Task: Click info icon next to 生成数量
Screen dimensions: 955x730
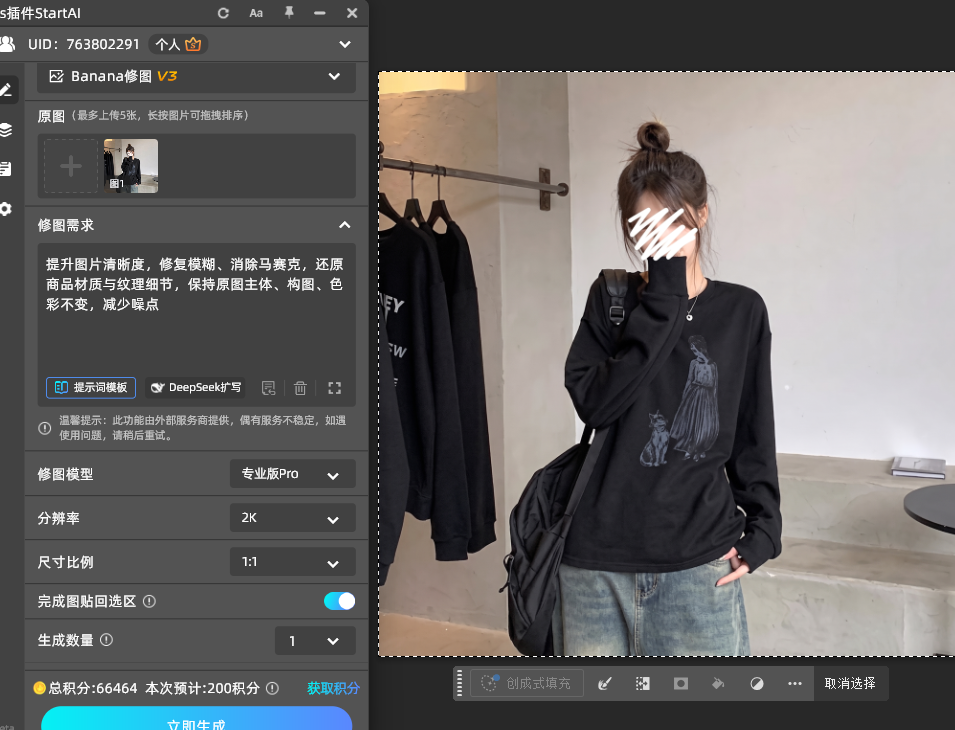Action: point(106,640)
